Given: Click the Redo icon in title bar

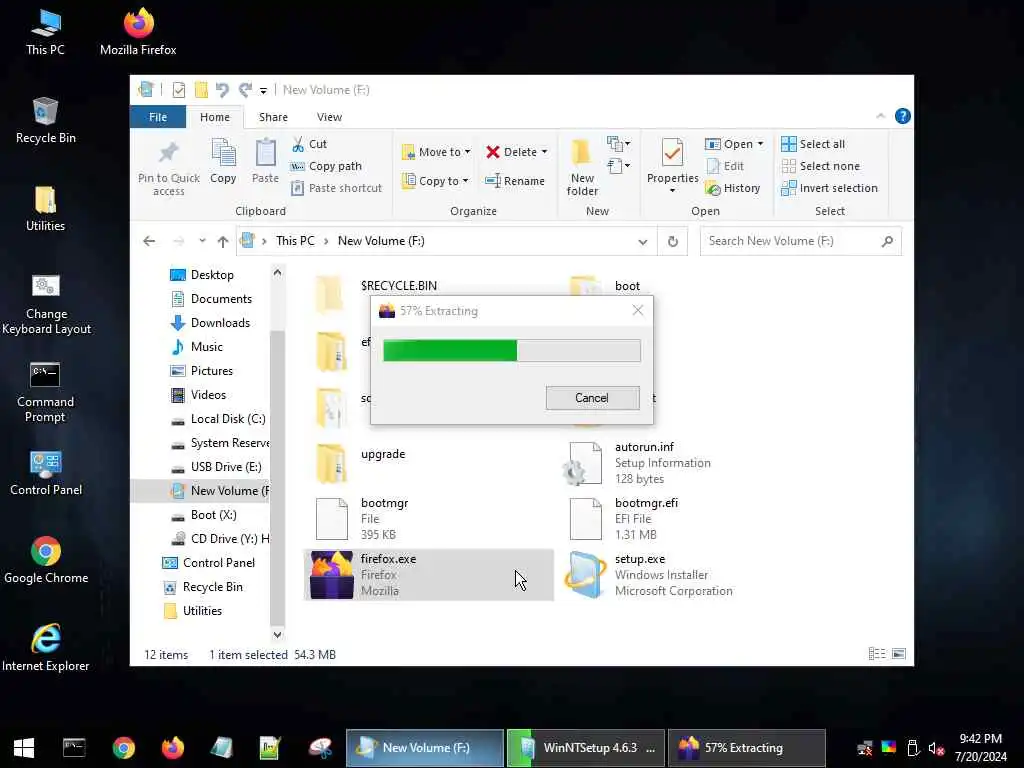Looking at the screenshot, I should pos(245,90).
